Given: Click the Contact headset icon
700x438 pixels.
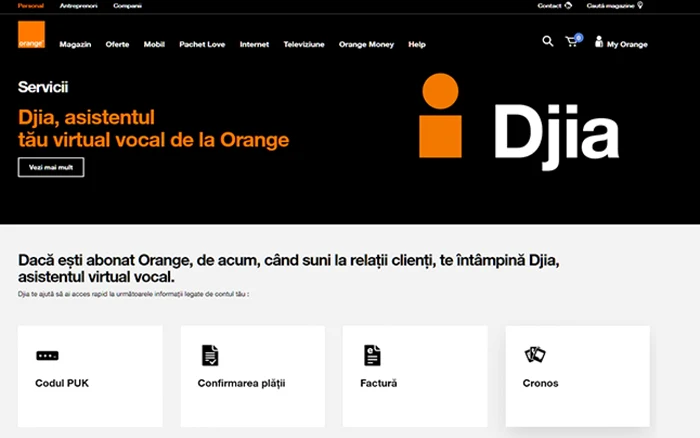Looking at the screenshot, I should point(568,5).
